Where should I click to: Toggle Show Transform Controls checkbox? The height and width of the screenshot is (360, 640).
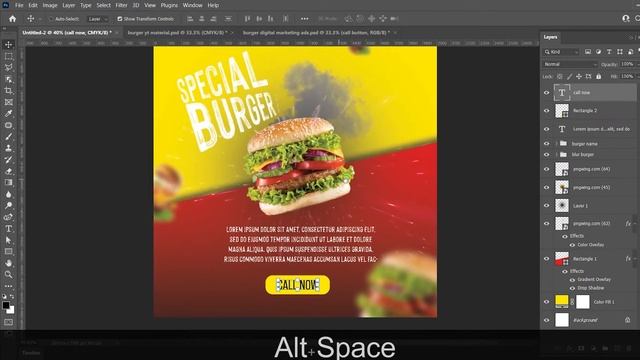coord(120,19)
